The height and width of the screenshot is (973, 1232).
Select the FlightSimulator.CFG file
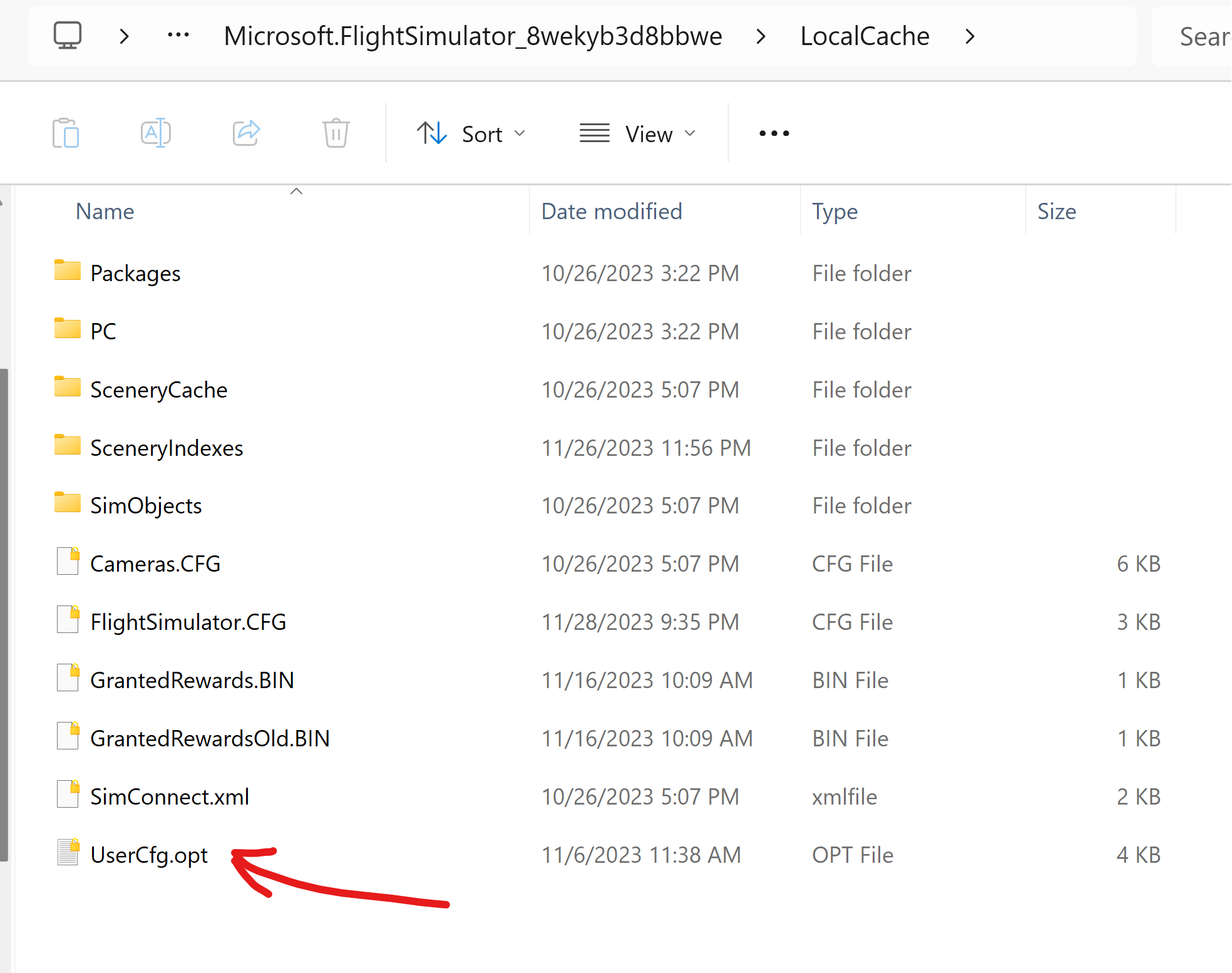[188, 620]
